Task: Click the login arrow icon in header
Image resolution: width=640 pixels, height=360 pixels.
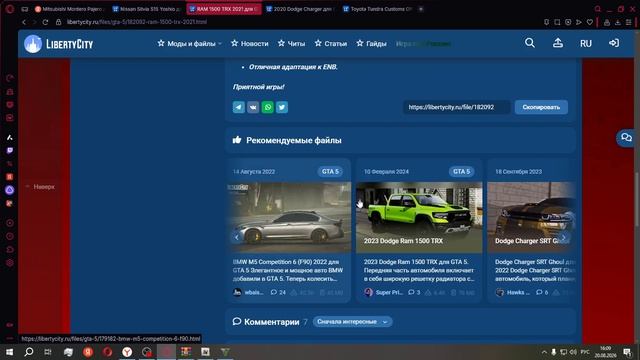Action: pos(613,43)
